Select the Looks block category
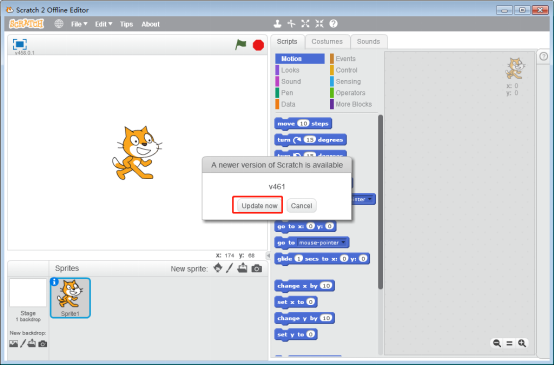This screenshot has width=554, height=365. click(290, 70)
